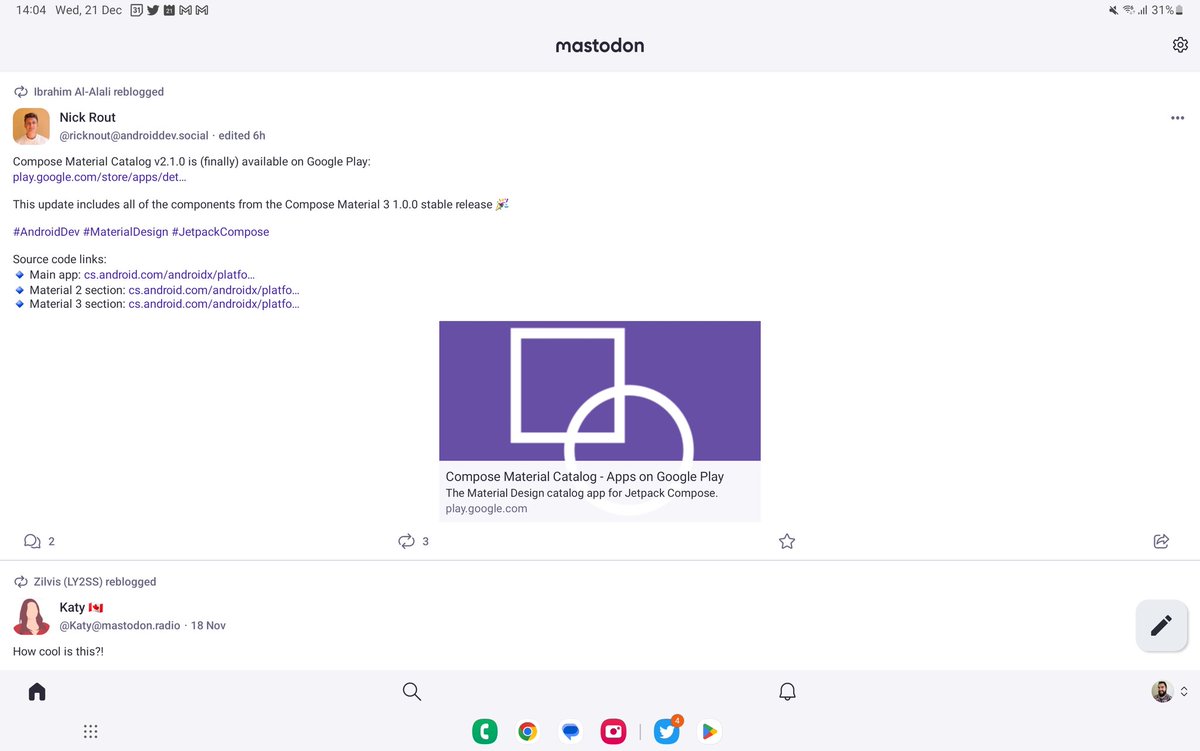Tap the calendar 31 status bar icon

(x=137, y=10)
